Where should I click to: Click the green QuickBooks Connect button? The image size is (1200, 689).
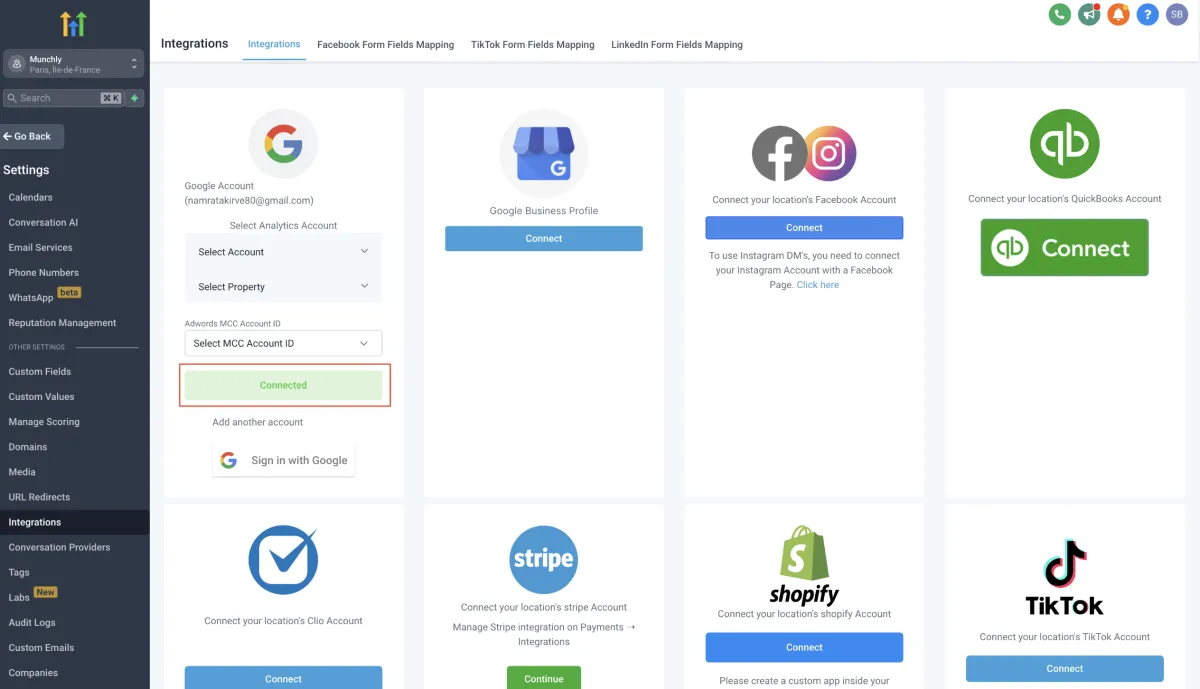click(x=1064, y=248)
